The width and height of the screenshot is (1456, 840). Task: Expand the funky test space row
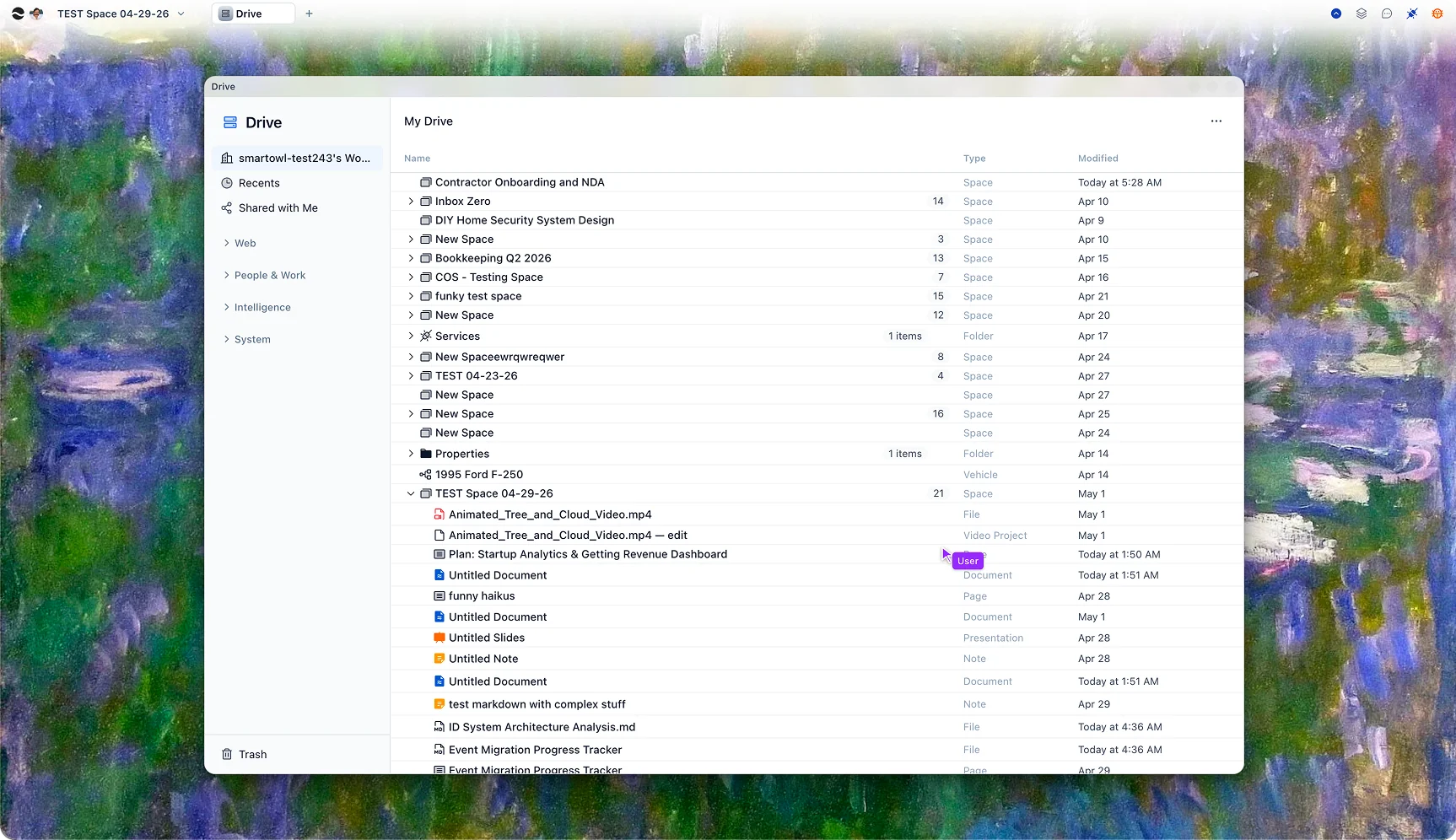[411, 296]
